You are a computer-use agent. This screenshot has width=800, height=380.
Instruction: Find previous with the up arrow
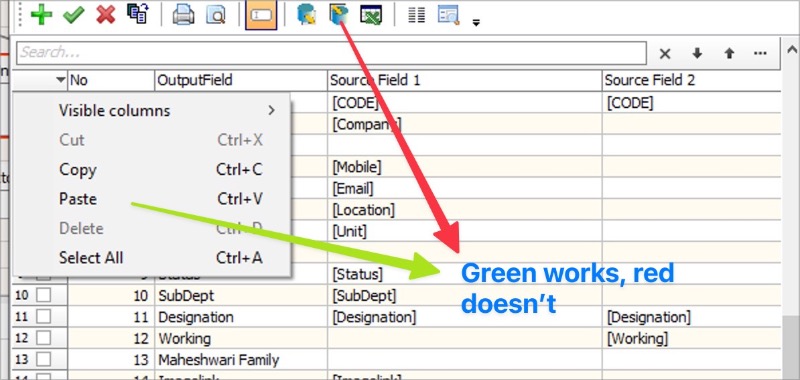coord(729,53)
